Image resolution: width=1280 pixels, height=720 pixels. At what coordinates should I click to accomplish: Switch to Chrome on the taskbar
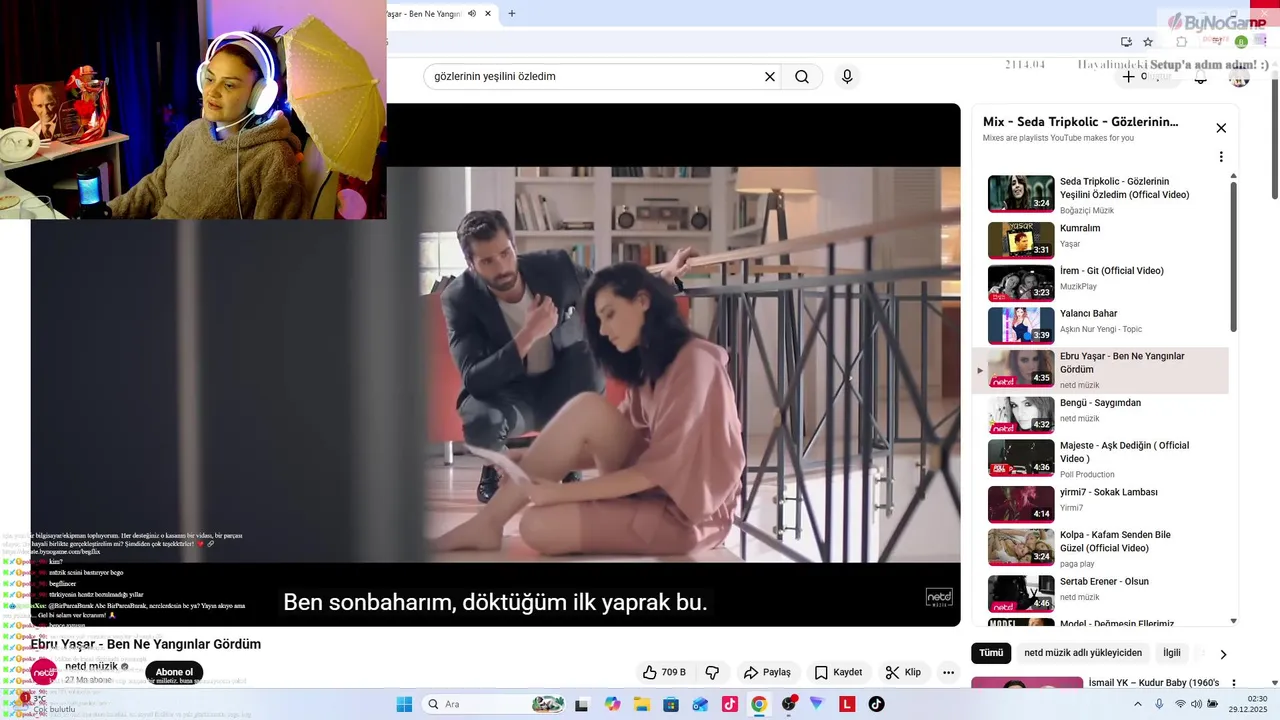click(759, 704)
